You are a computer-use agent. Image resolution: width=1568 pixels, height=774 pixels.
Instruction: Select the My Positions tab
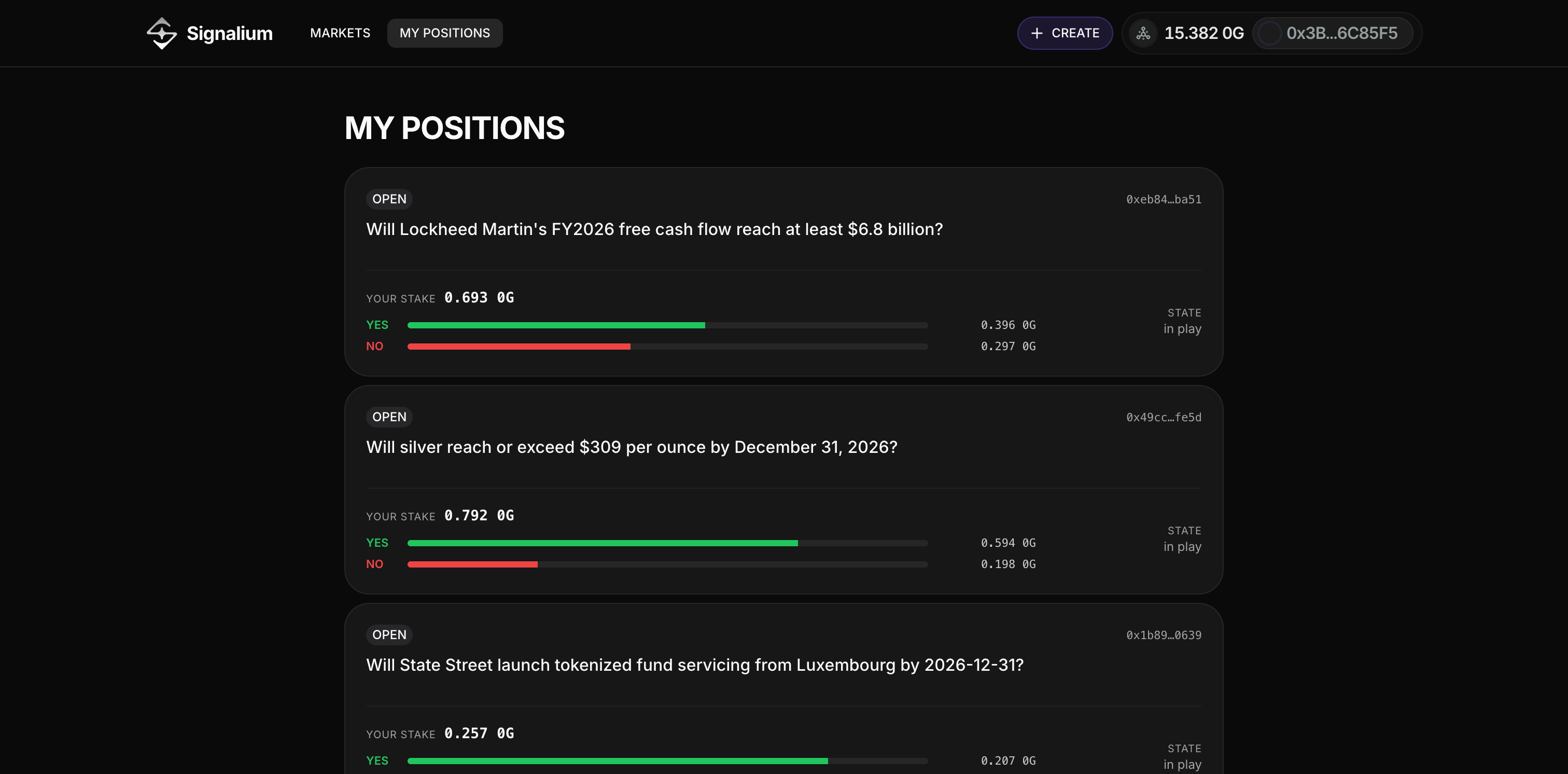pos(444,33)
